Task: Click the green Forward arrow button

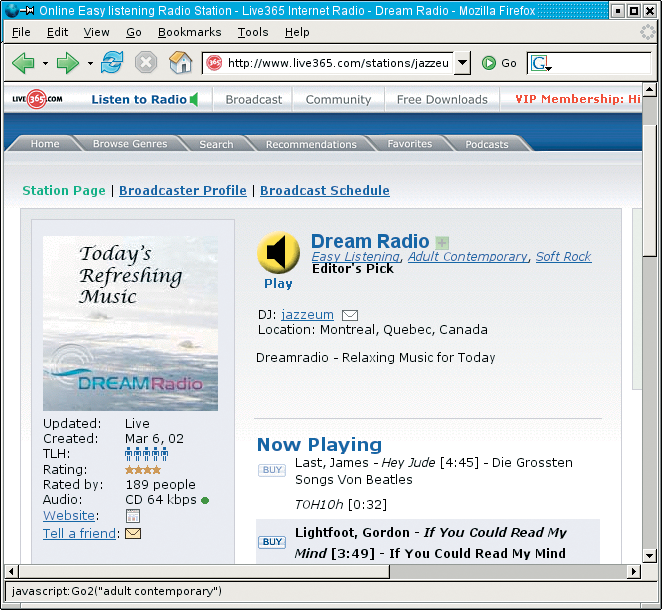Action: click(68, 63)
